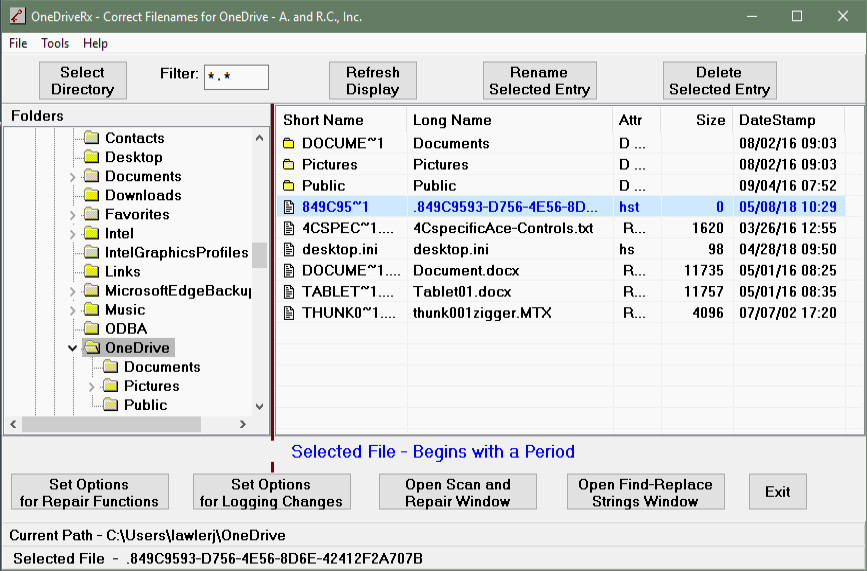This screenshot has width=867, height=571.
Task: Click Delete Selected Entry button
Action: [719, 81]
